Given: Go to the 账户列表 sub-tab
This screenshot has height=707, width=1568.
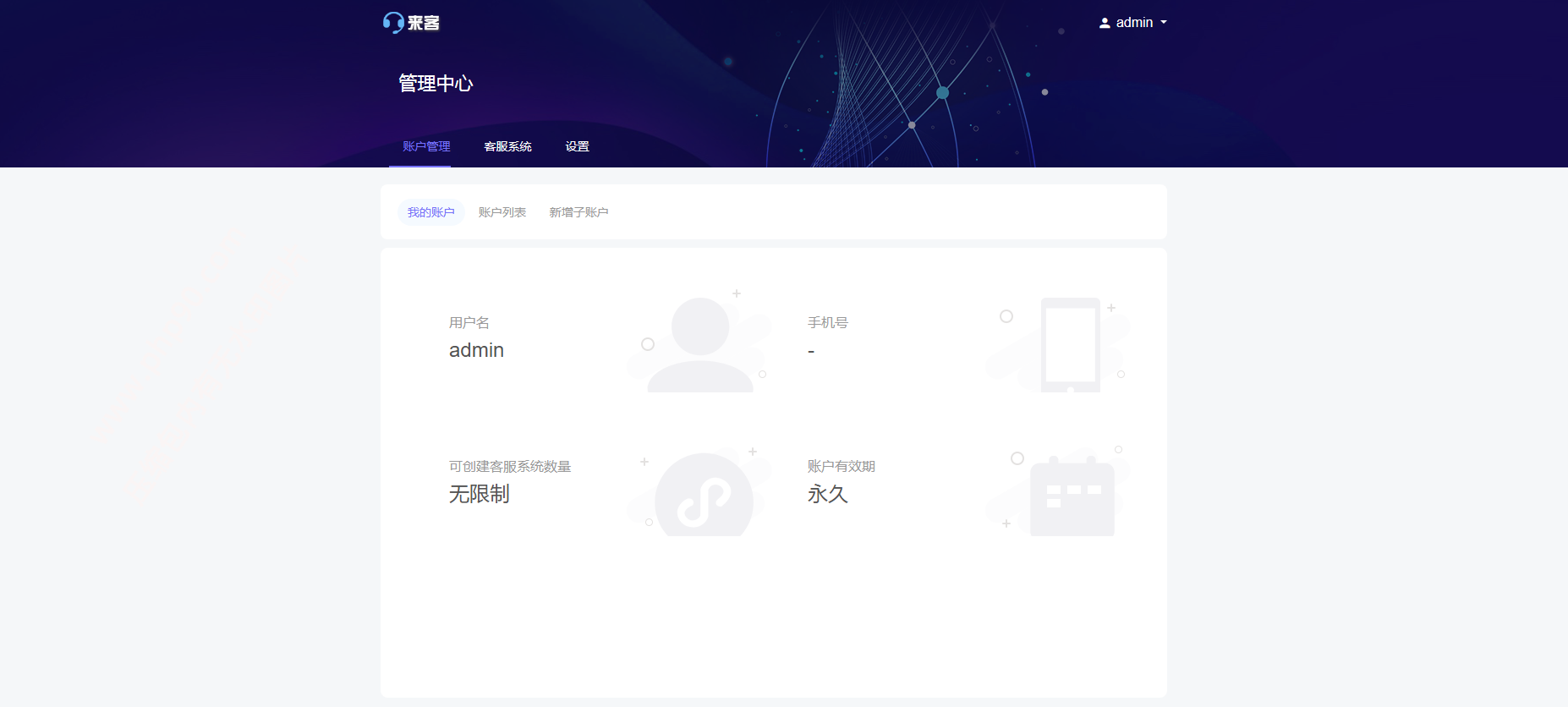Looking at the screenshot, I should pyautogui.click(x=502, y=212).
